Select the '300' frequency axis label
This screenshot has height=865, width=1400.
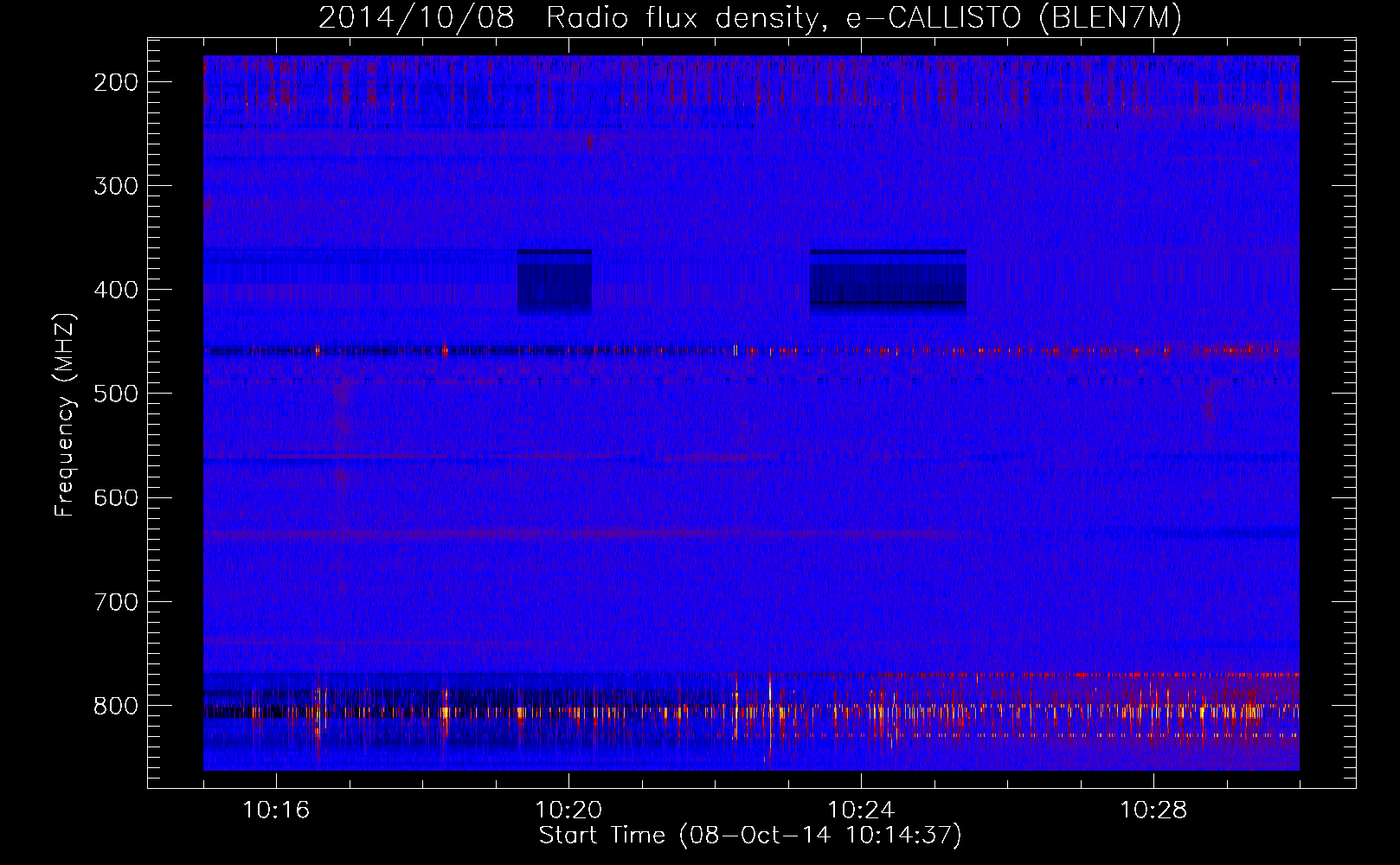point(116,186)
